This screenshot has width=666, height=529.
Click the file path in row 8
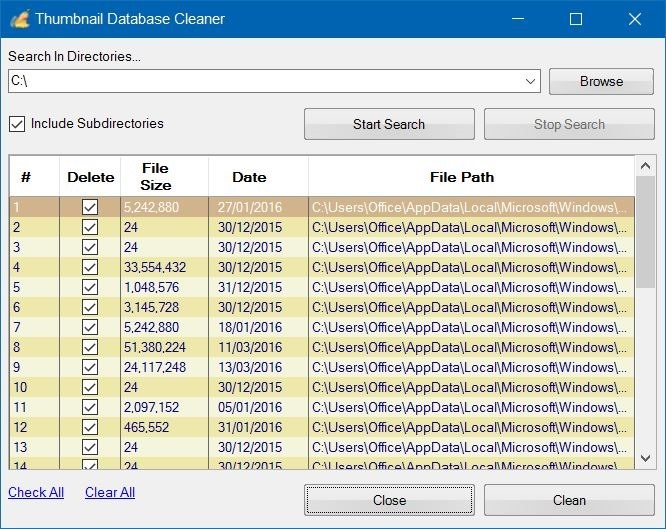tap(471, 347)
